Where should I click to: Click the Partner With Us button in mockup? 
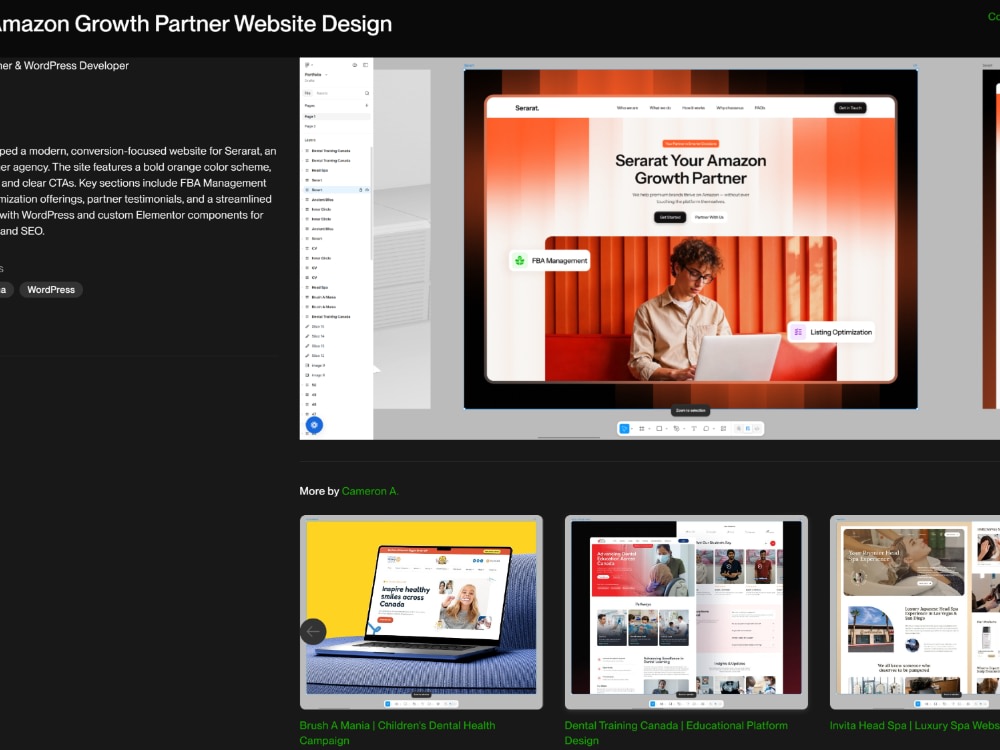709,217
